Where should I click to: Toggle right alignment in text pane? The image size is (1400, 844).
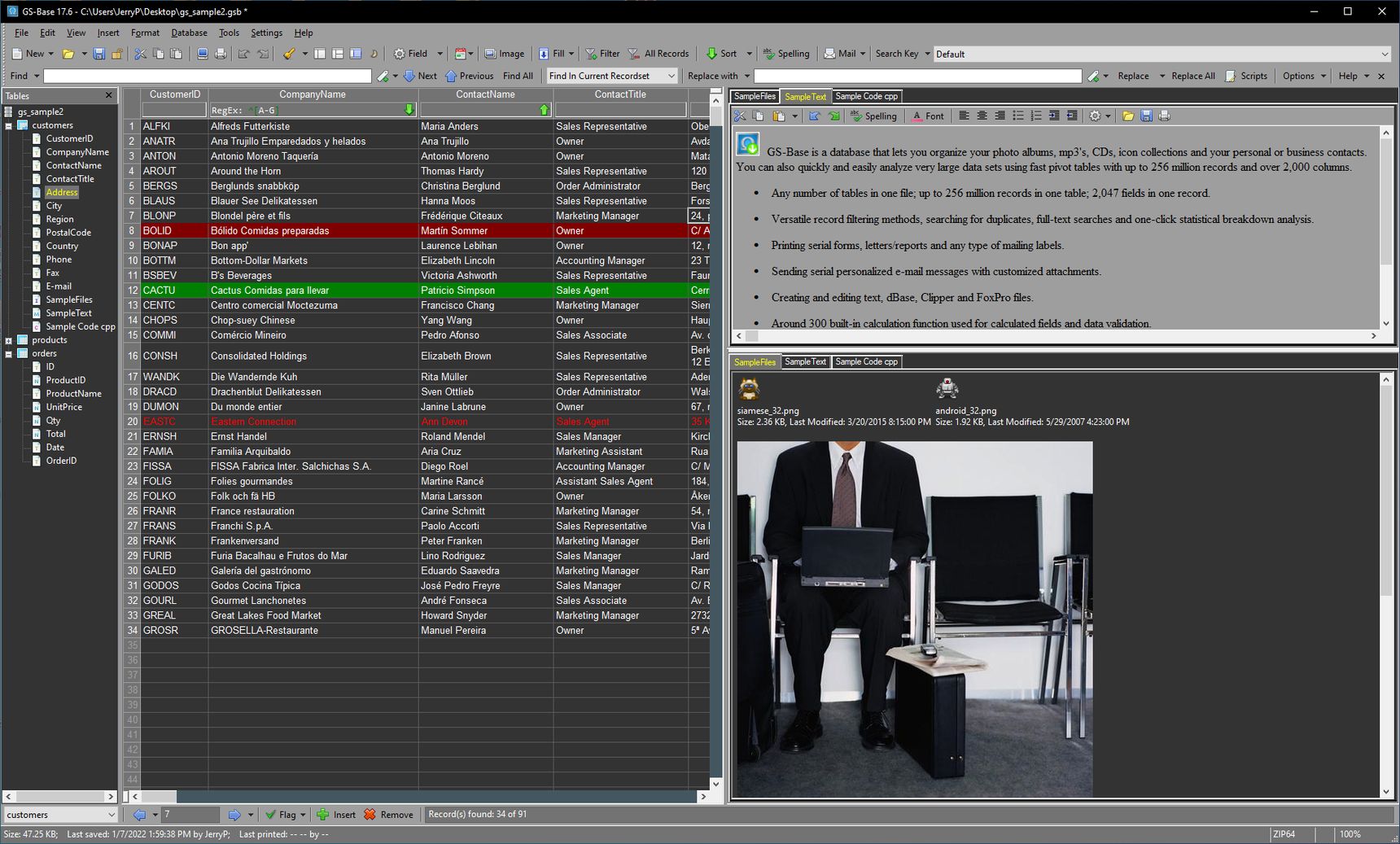1000,116
